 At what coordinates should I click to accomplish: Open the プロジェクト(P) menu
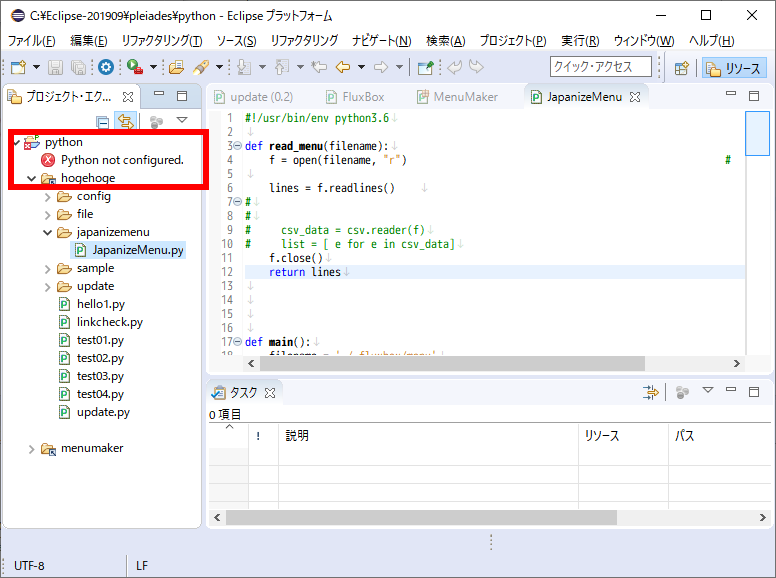pyautogui.click(x=513, y=41)
